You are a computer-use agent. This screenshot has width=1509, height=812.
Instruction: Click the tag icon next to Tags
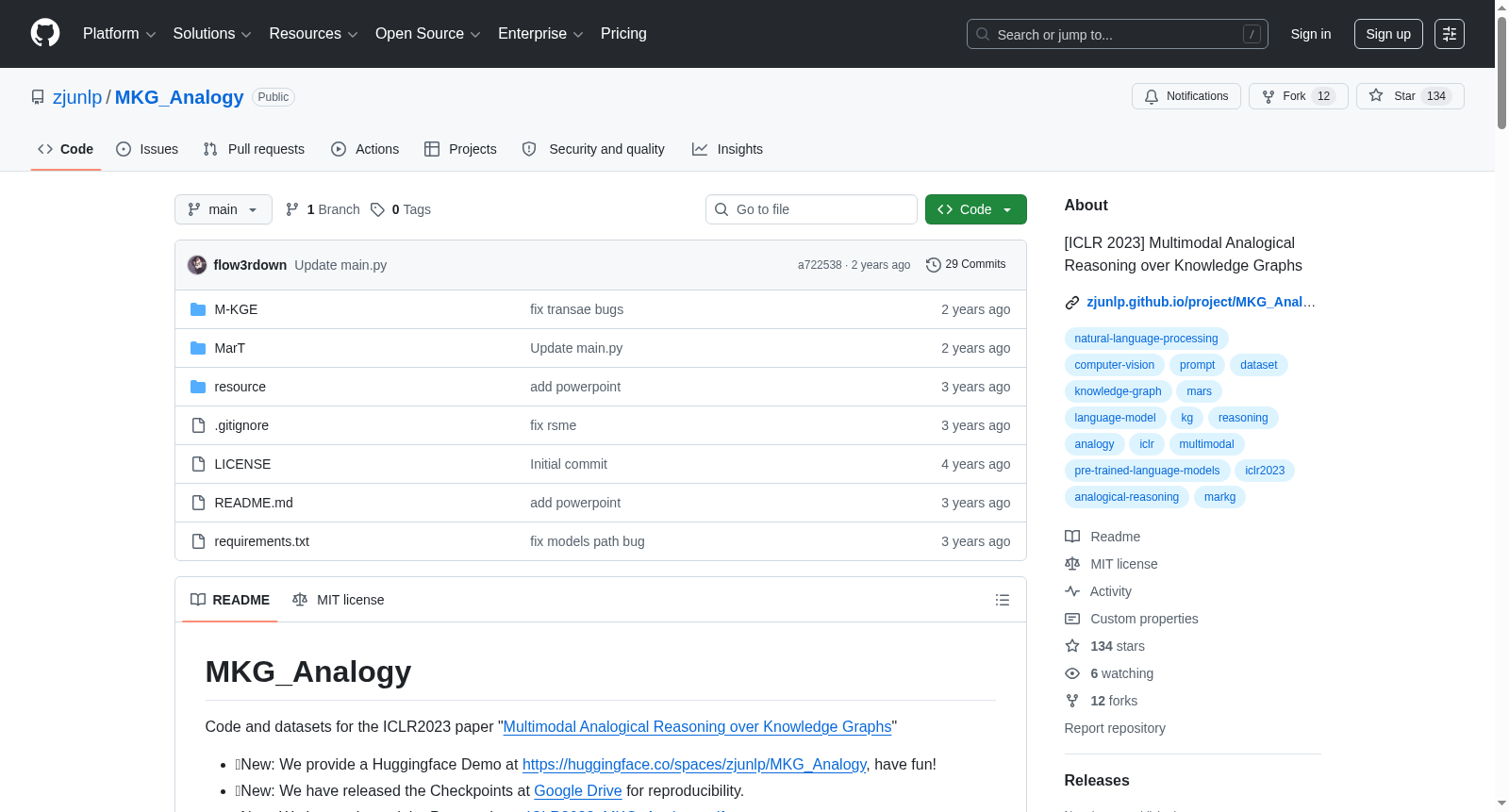[x=377, y=209]
